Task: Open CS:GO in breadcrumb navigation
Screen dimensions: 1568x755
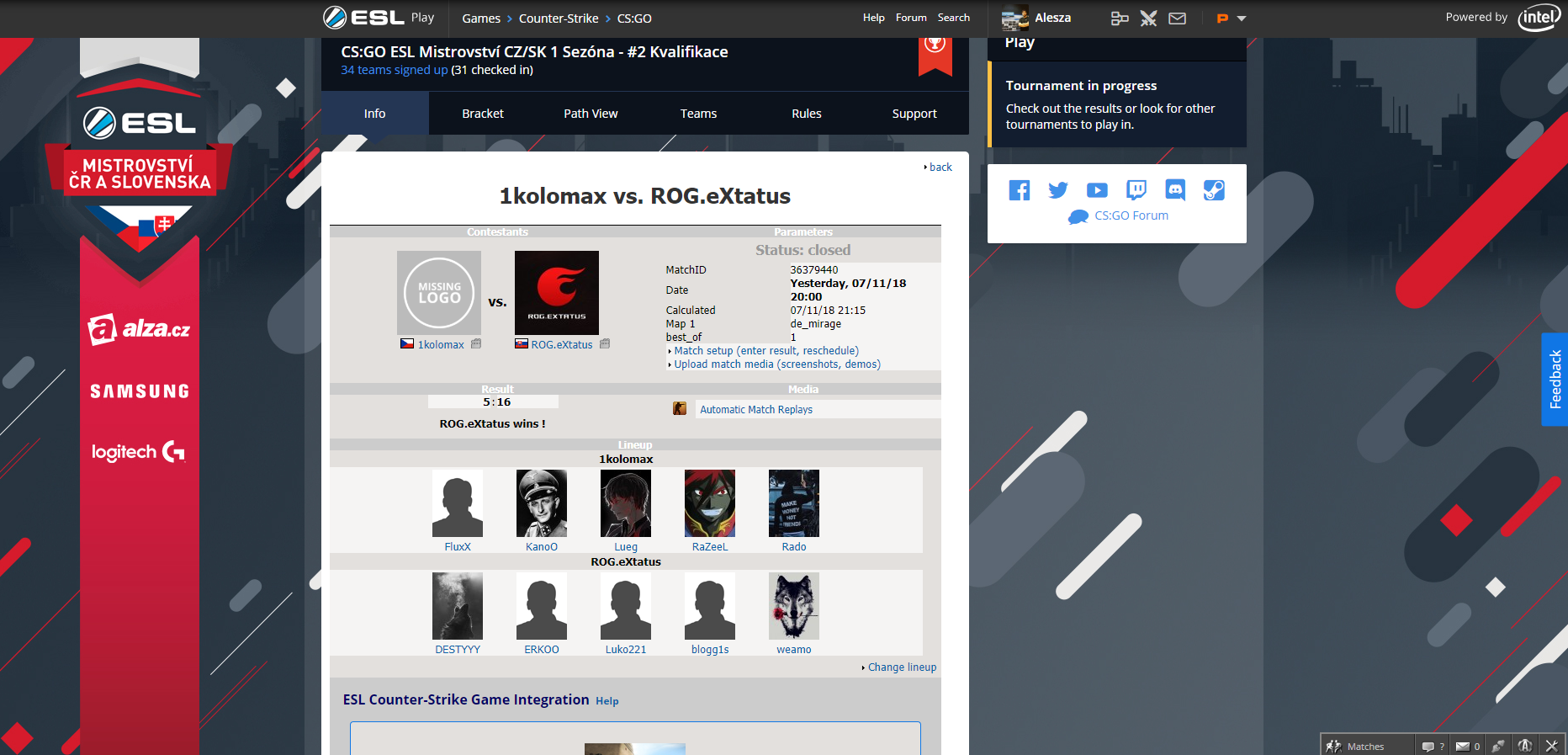Action: click(634, 19)
